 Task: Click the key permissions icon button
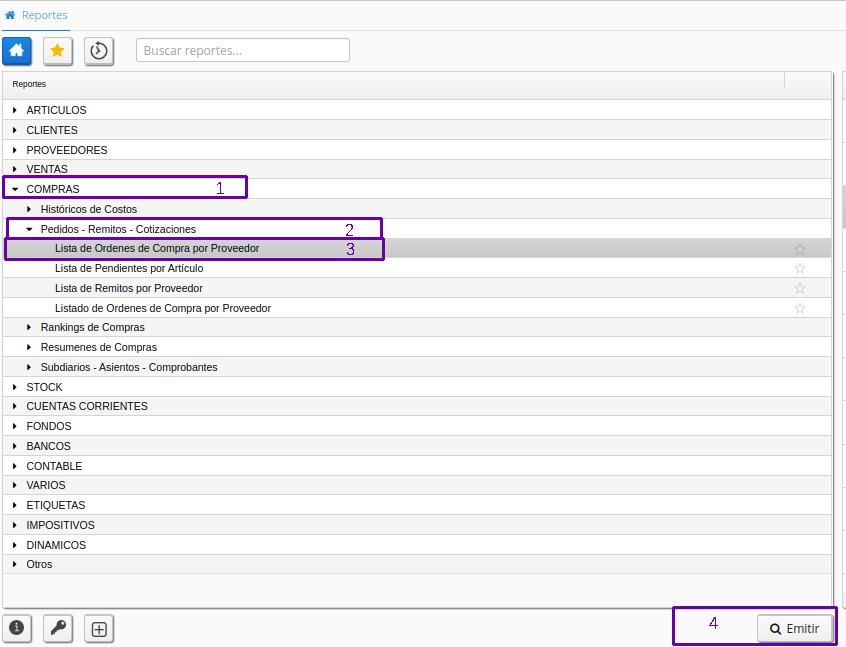coord(58,628)
